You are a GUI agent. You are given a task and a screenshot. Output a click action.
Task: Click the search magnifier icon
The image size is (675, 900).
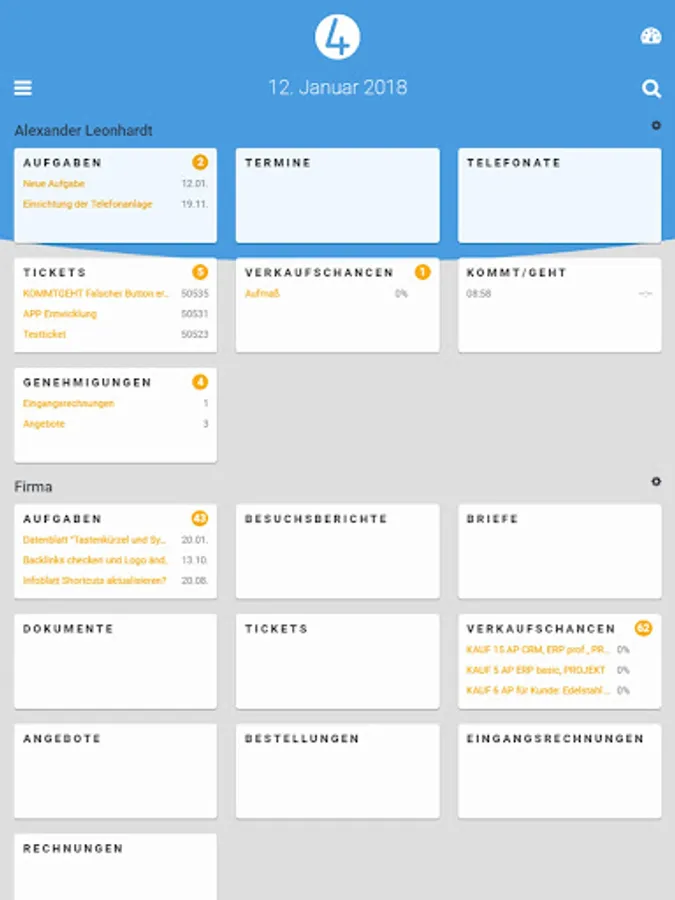pos(651,88)
